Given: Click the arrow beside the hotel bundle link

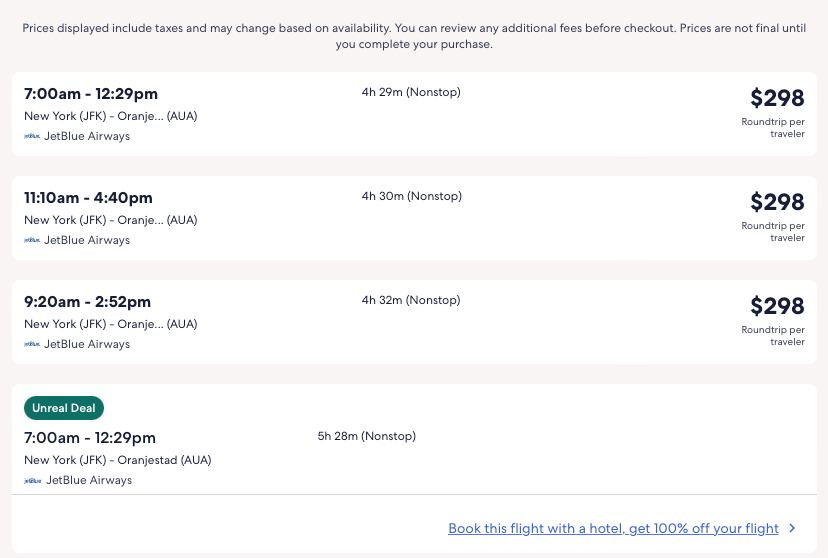Looking at the screenshot, I should point(792,528).
